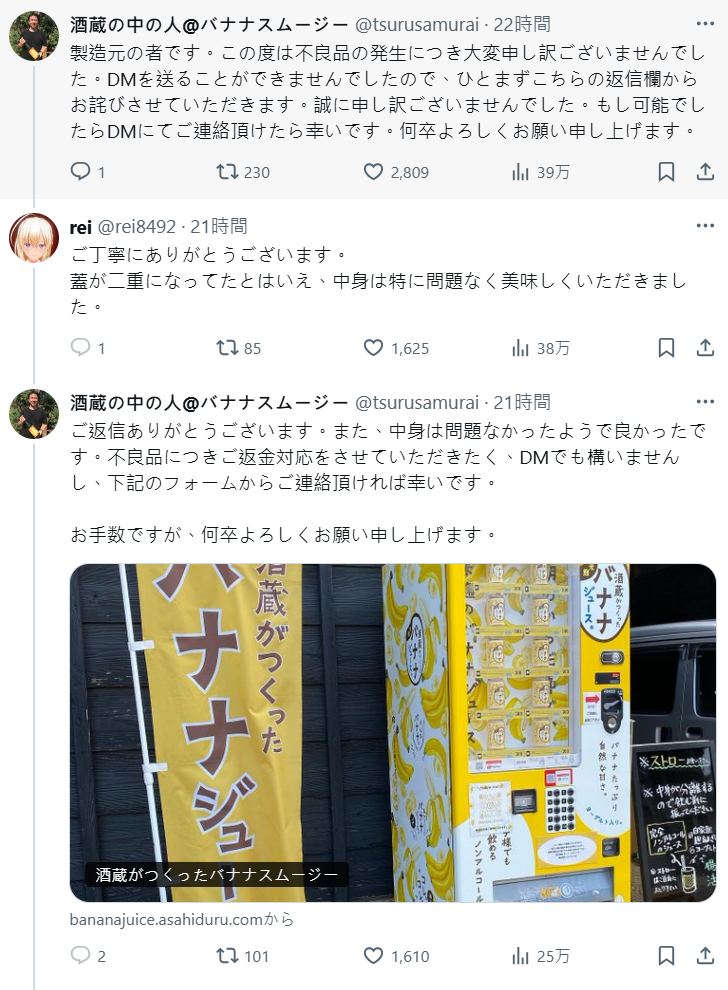Viewport: 728px width, 990px height.
Task: Click the bananajuice.asahiduru.com source link
Action: tap(182, 919)
